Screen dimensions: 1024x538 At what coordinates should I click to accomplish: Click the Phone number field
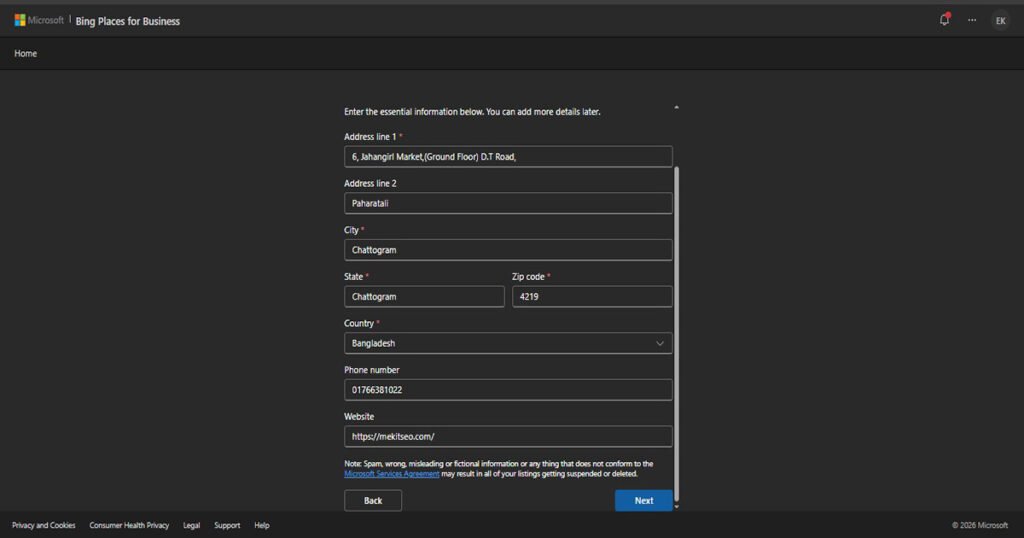pos(508,390)
